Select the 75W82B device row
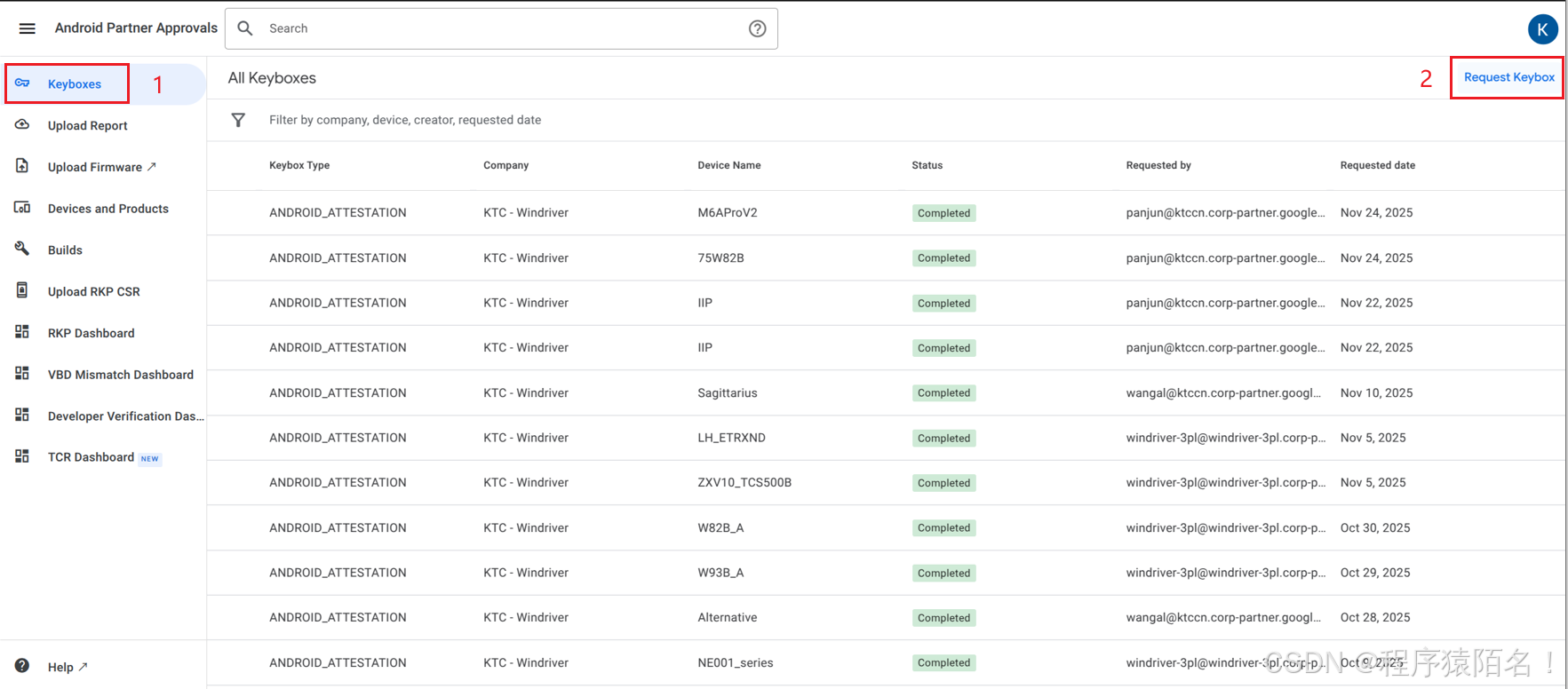Image resolution: width=1568 pixels, height=689 pixels. click(x=886, y=258)
